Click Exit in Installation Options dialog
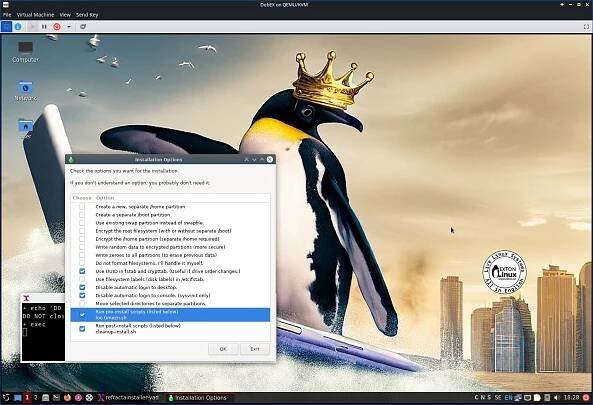Viewport: 593px width, 405px height. click(x=255, y=349)
